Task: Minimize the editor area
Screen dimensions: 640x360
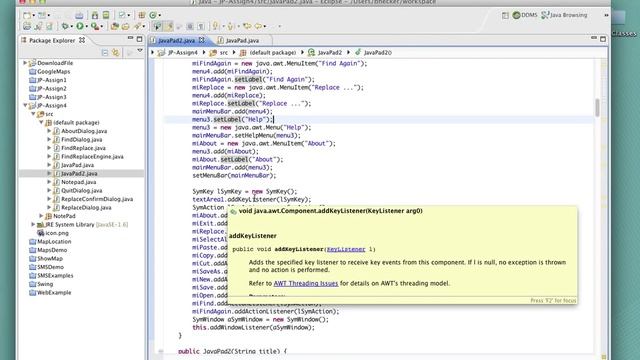Action: [x=593, y=38]
